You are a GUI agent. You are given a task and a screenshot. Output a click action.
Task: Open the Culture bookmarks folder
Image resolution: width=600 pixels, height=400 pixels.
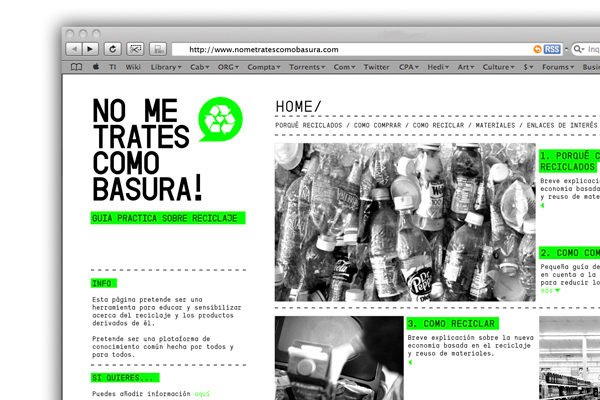pyautogui.click(x=499, y=67)
